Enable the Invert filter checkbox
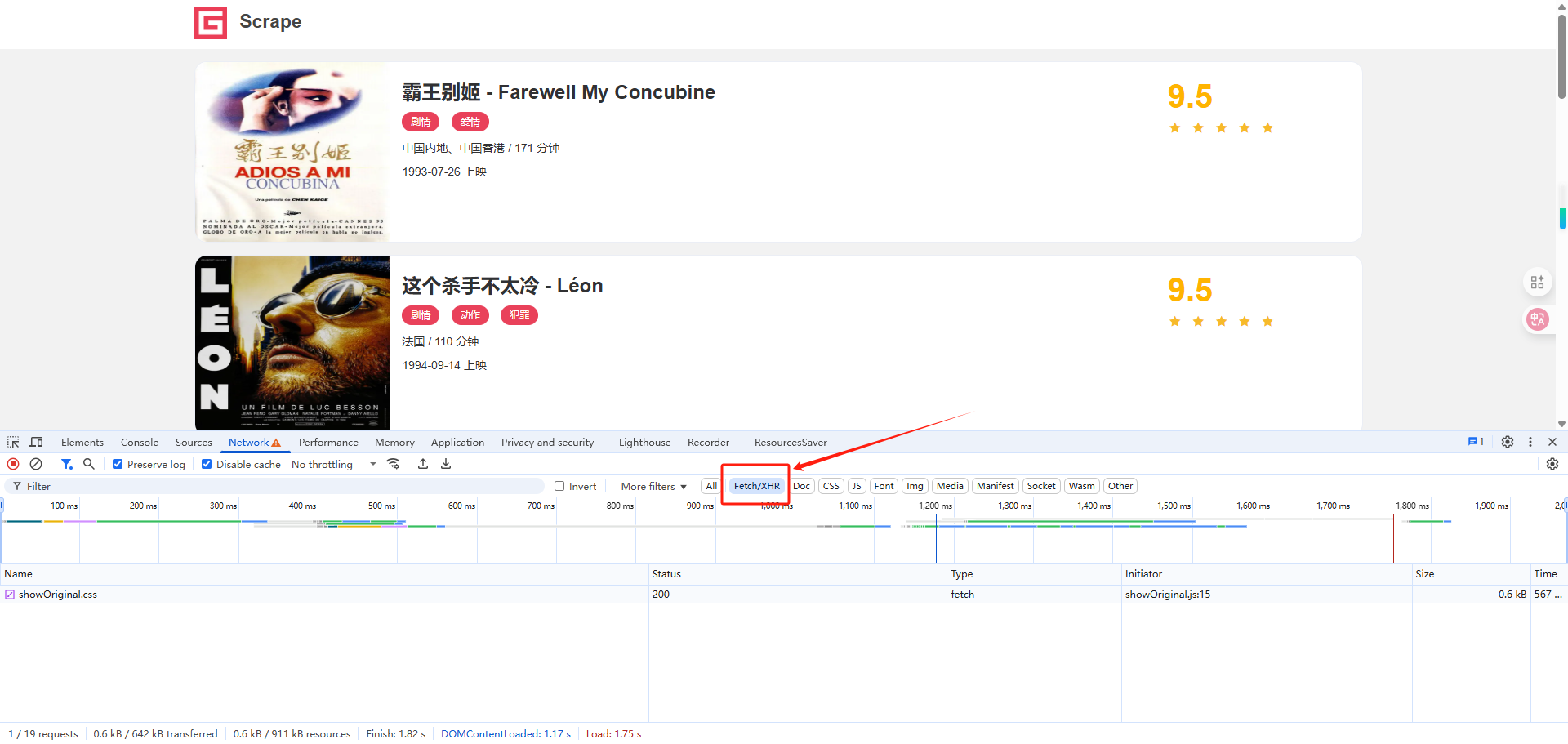Screen dimensions: 1568x744 [x=559, y=486]
